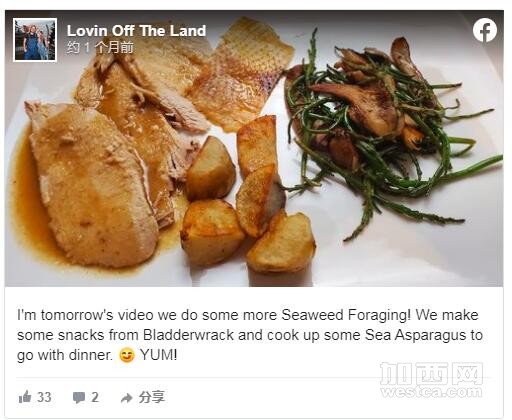Open the dinner plate photo
Image resolution: width=512 pixels, height=420 pixels.
coord(254,148)
